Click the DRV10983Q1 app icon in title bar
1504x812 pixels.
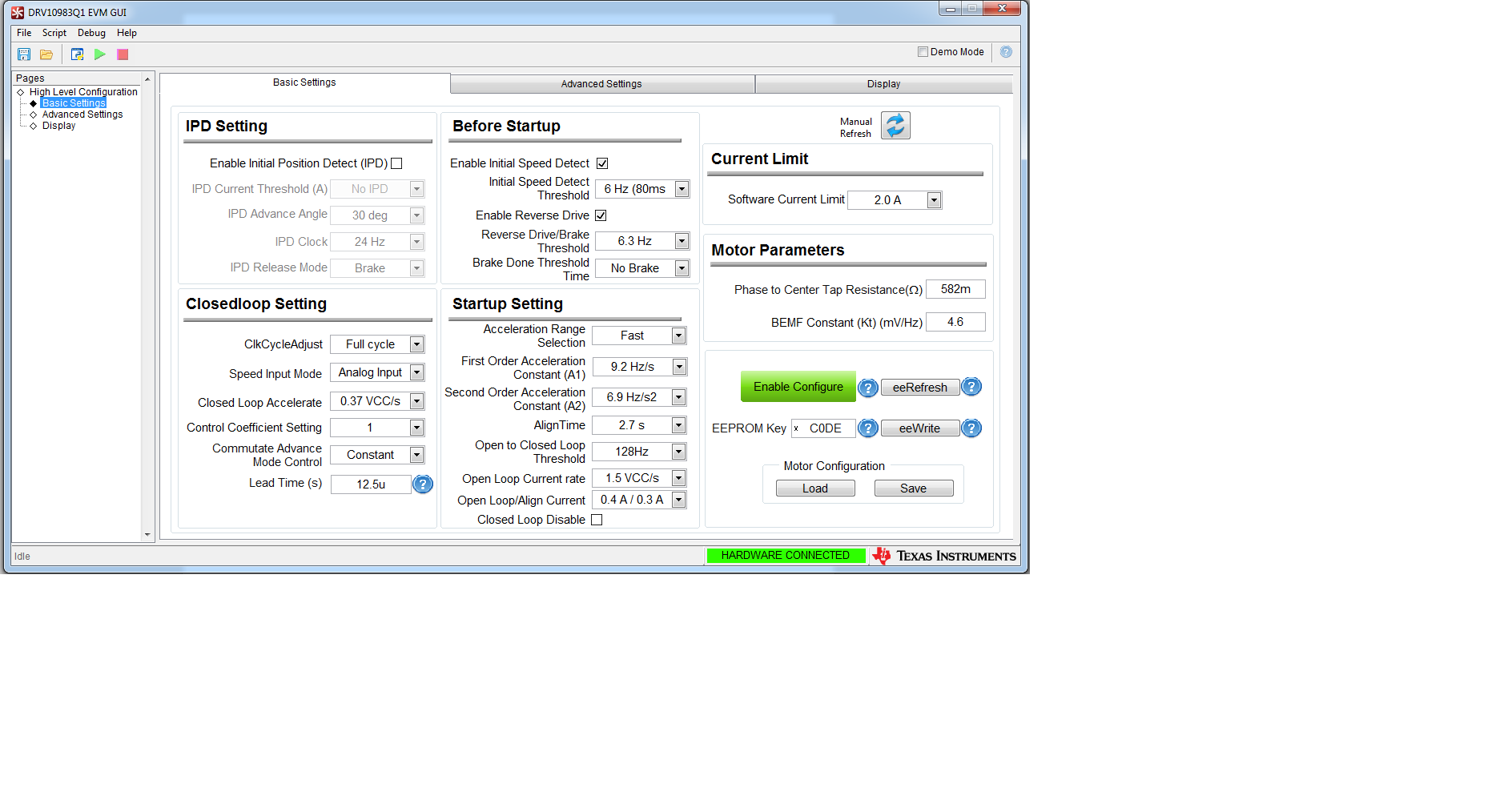point(18,12)
